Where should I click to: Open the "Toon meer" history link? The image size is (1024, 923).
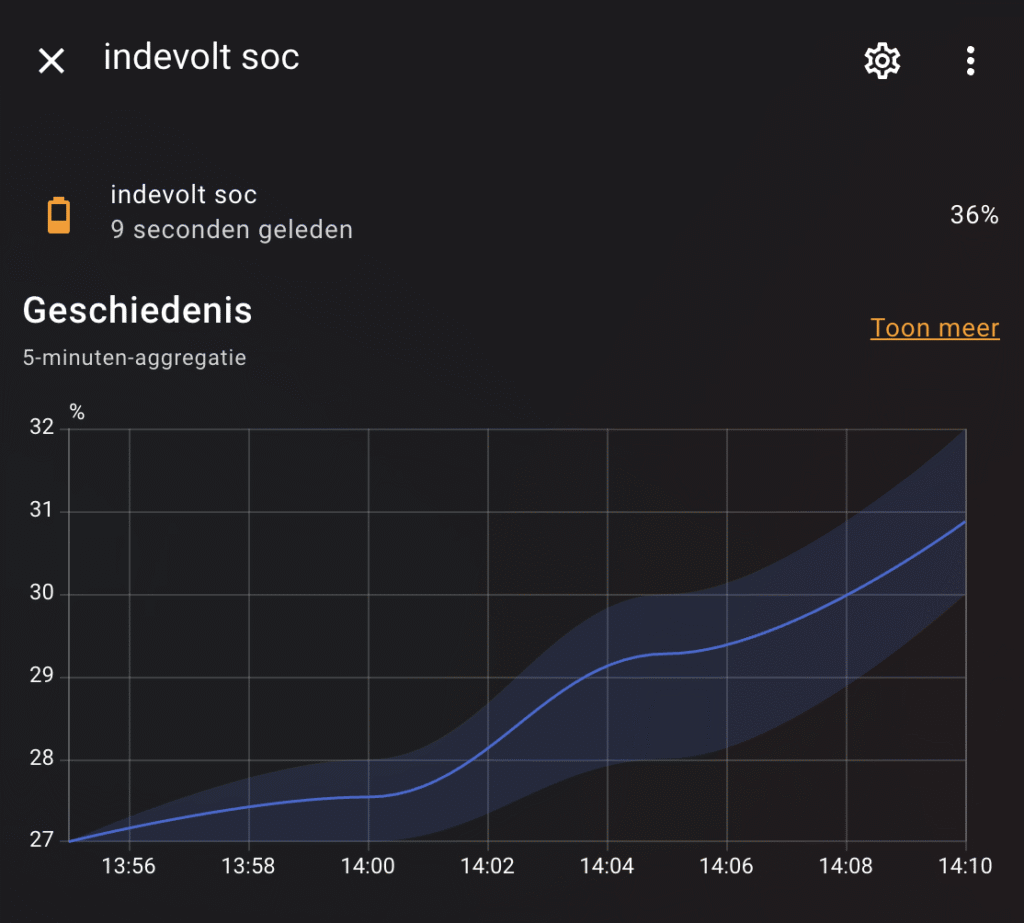(x=934, y=328)
